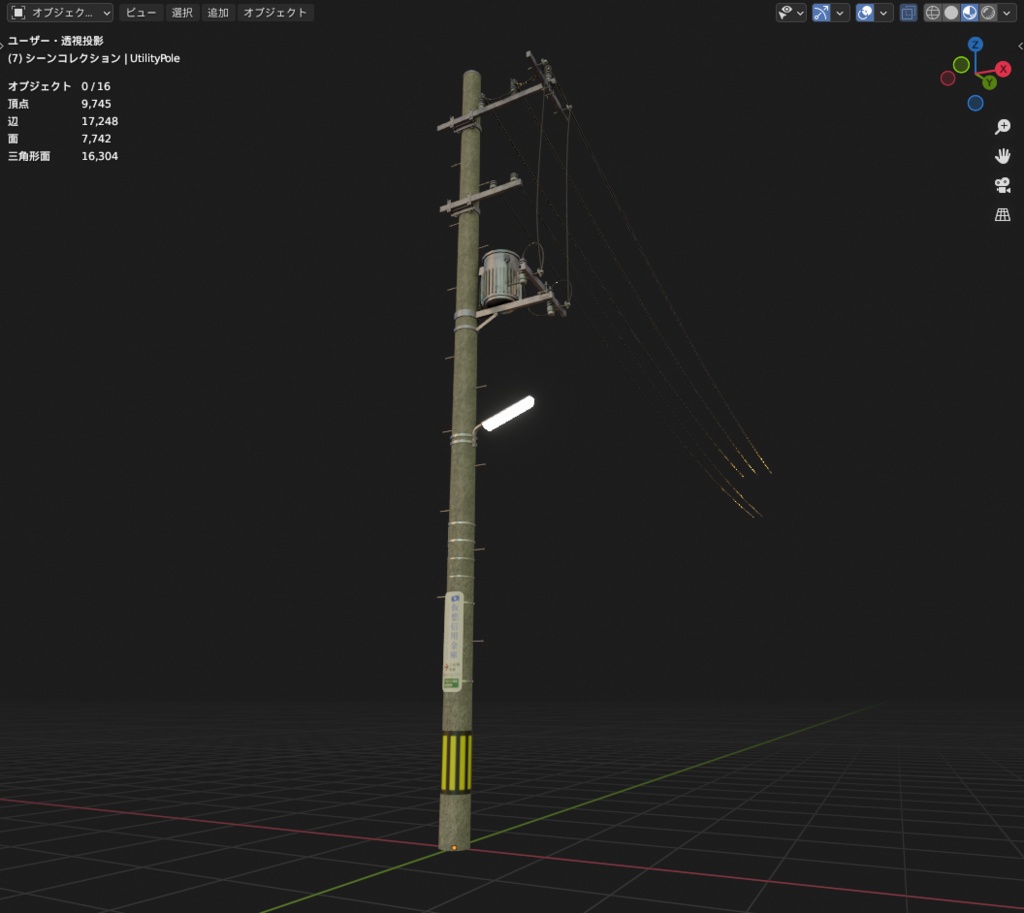Image resolution: width=1024 pixels, height=913 pixels.
Task: Switch to rendered viewport shading
Action: (x=988, y=12)
